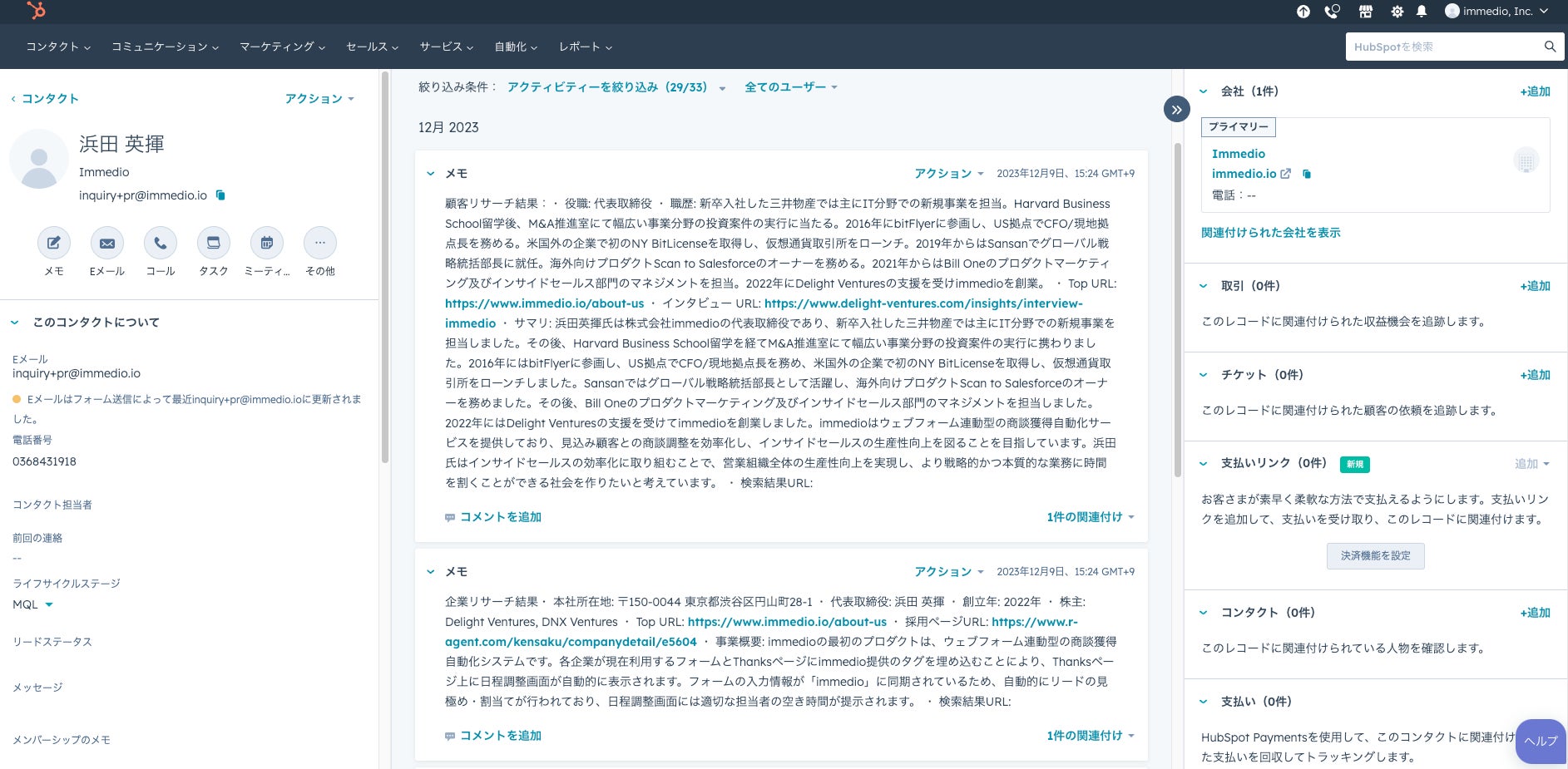Collapse the 支払い (0件) section

[1203, 702]
